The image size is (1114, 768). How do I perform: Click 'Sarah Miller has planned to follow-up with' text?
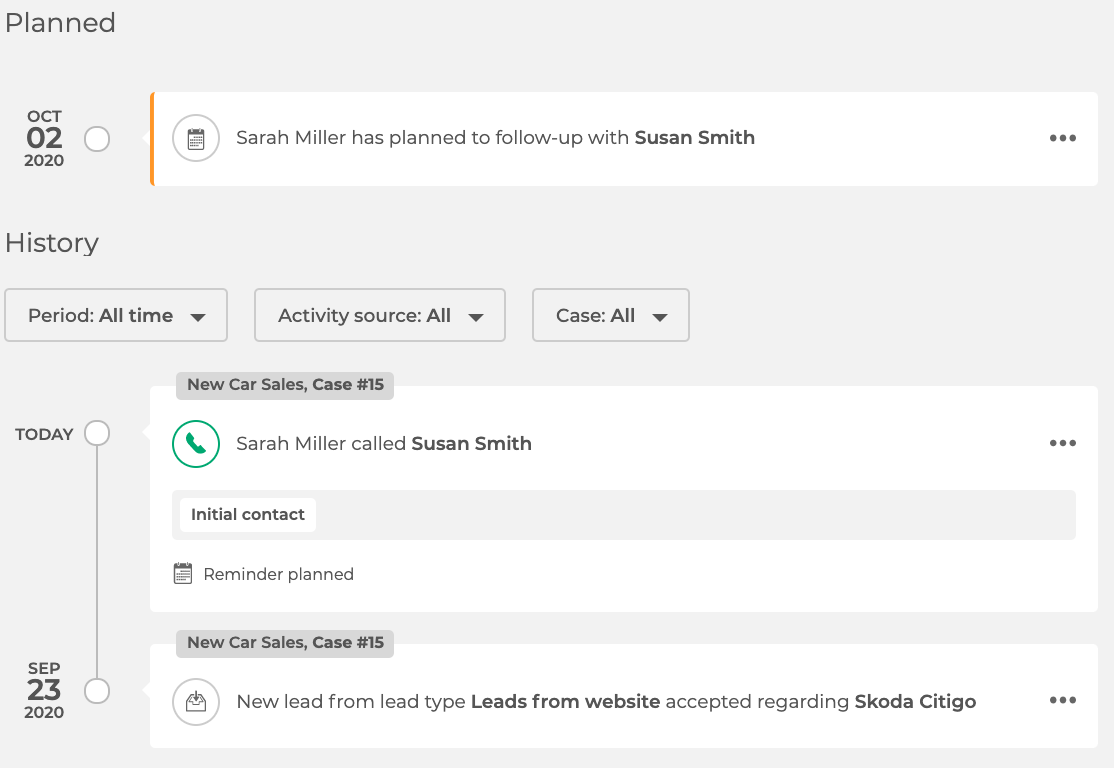pyautogui.click(x=433, y=138)
